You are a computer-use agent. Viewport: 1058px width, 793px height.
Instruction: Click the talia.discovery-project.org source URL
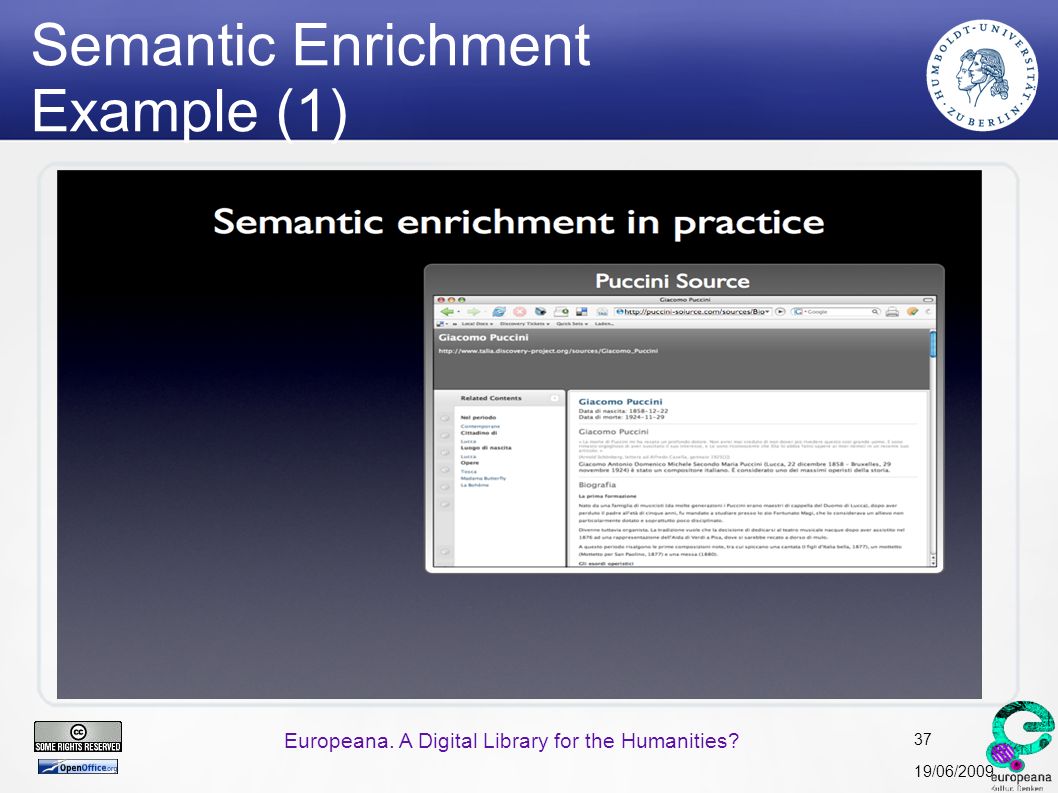(x=548, y=351)
